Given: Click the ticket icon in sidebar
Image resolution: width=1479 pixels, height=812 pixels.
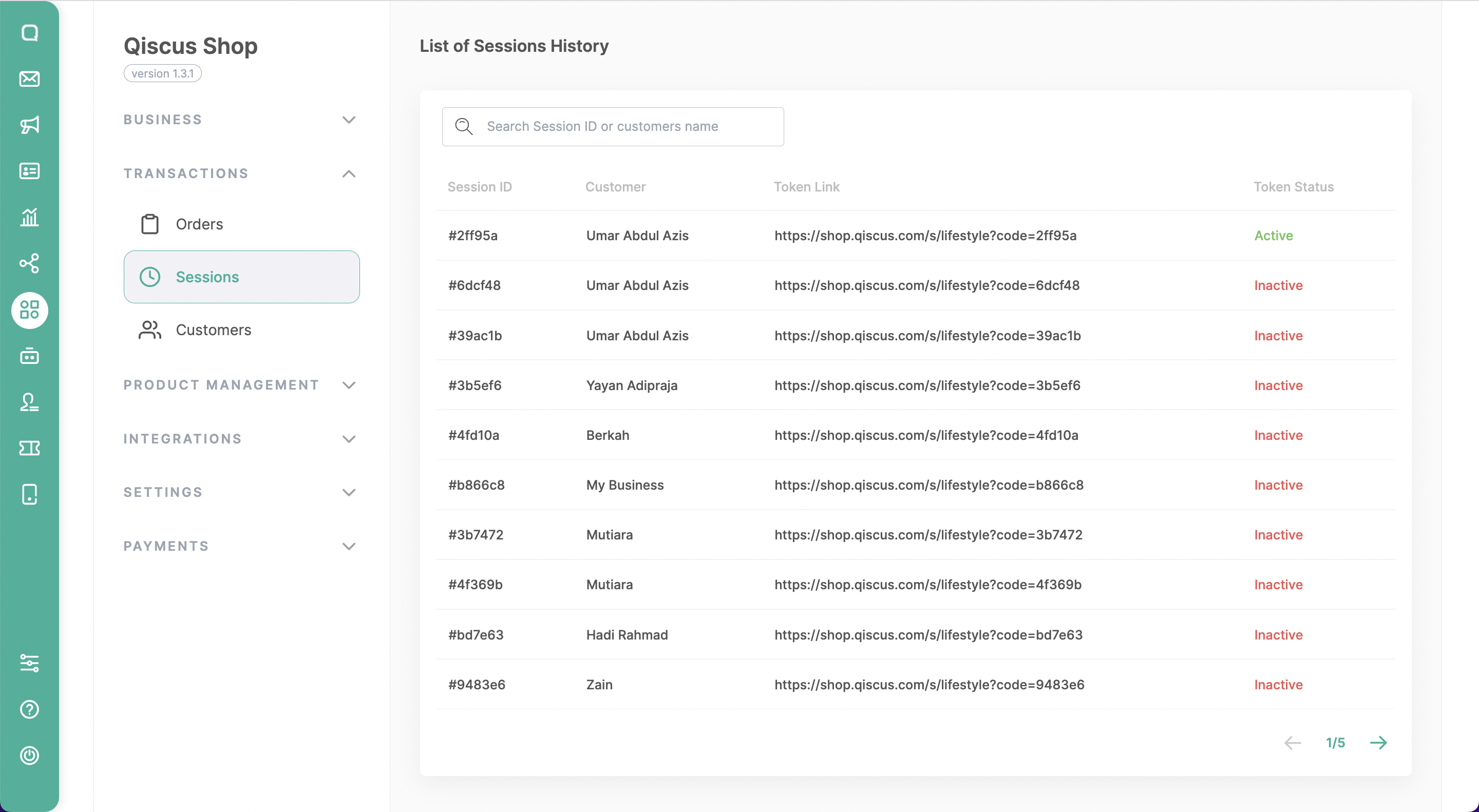Looking at the screenshot, I should (x=29, y=448).
